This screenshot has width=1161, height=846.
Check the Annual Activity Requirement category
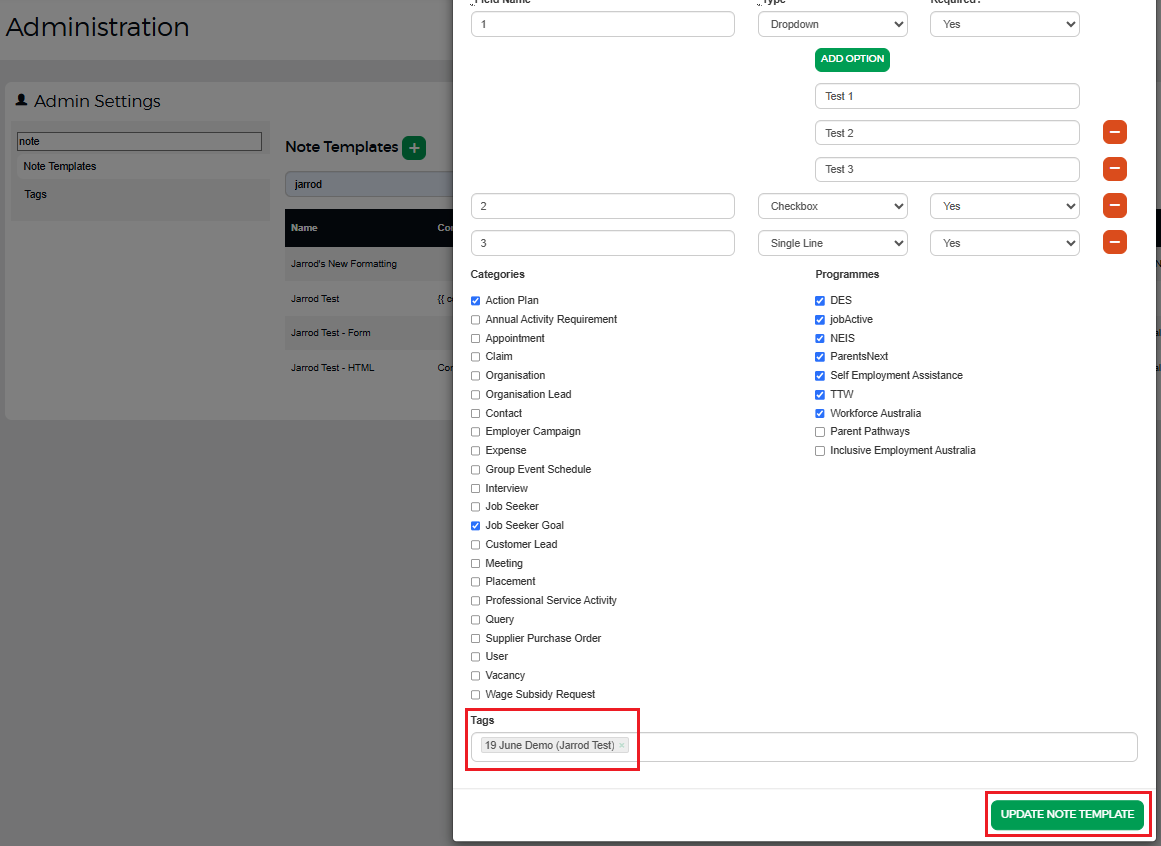(475, 320)
